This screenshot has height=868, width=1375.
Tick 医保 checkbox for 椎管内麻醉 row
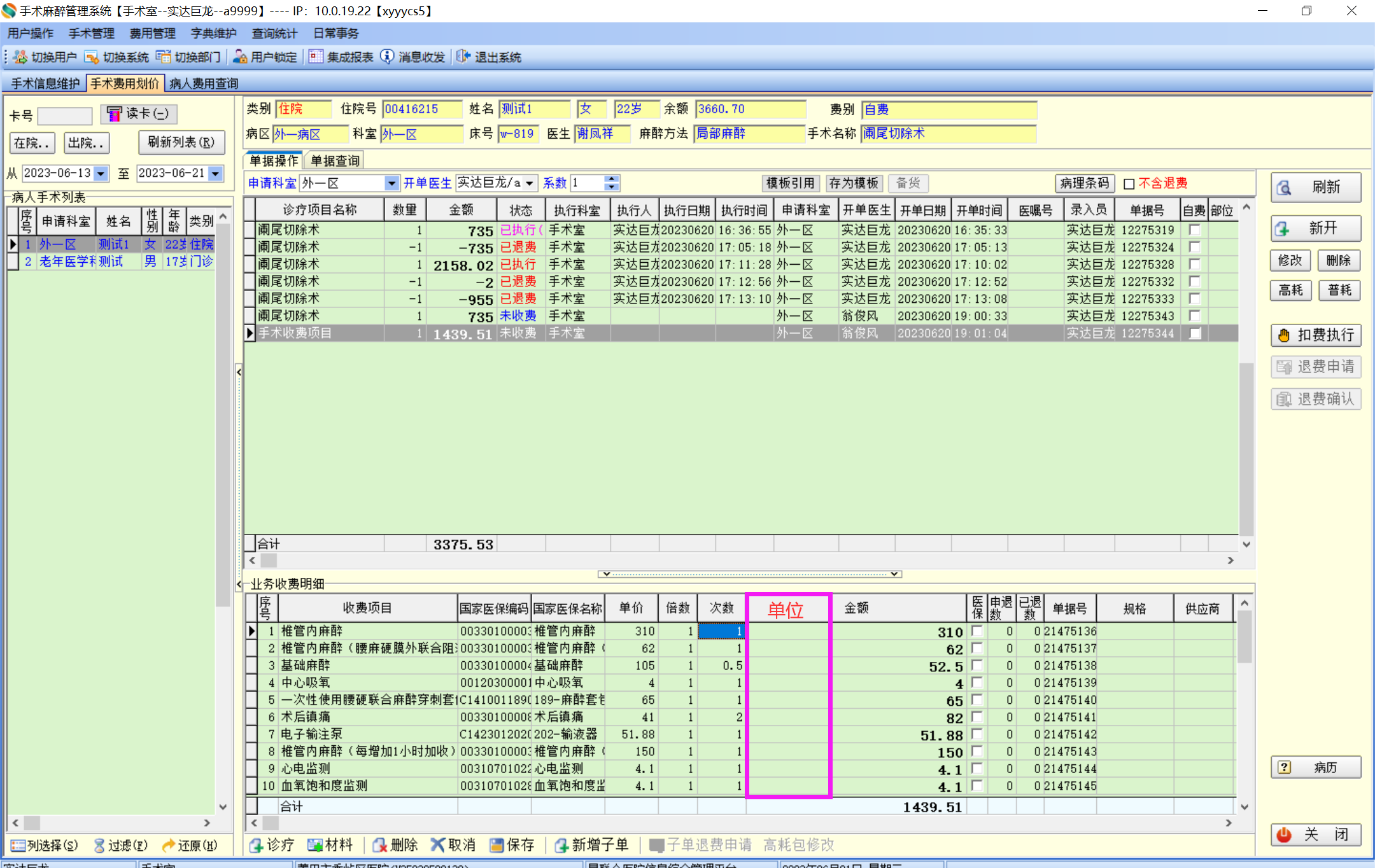(977, 631)
